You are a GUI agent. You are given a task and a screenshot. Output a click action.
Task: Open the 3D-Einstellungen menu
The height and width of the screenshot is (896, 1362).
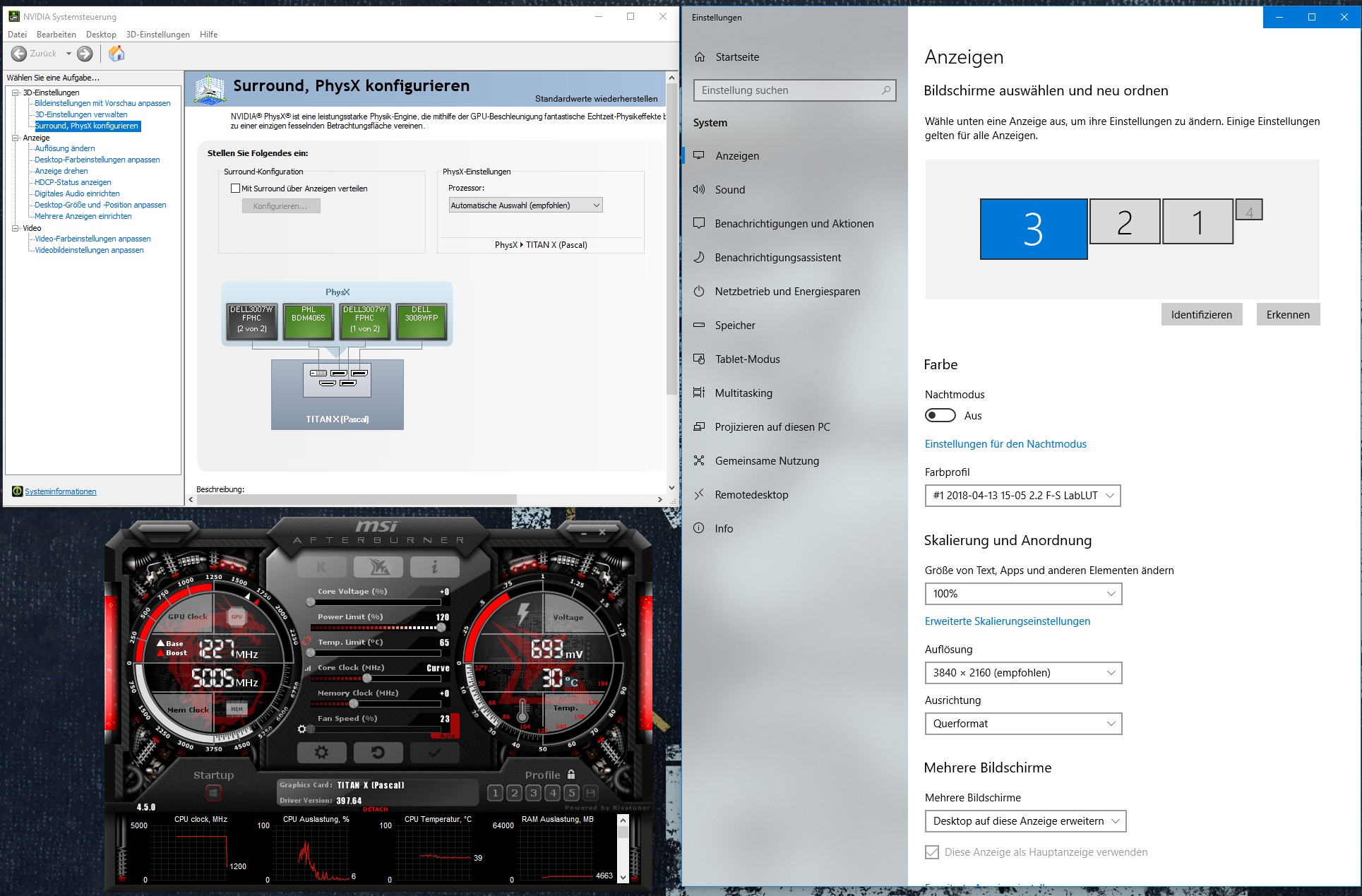click(x=157, y=35)
